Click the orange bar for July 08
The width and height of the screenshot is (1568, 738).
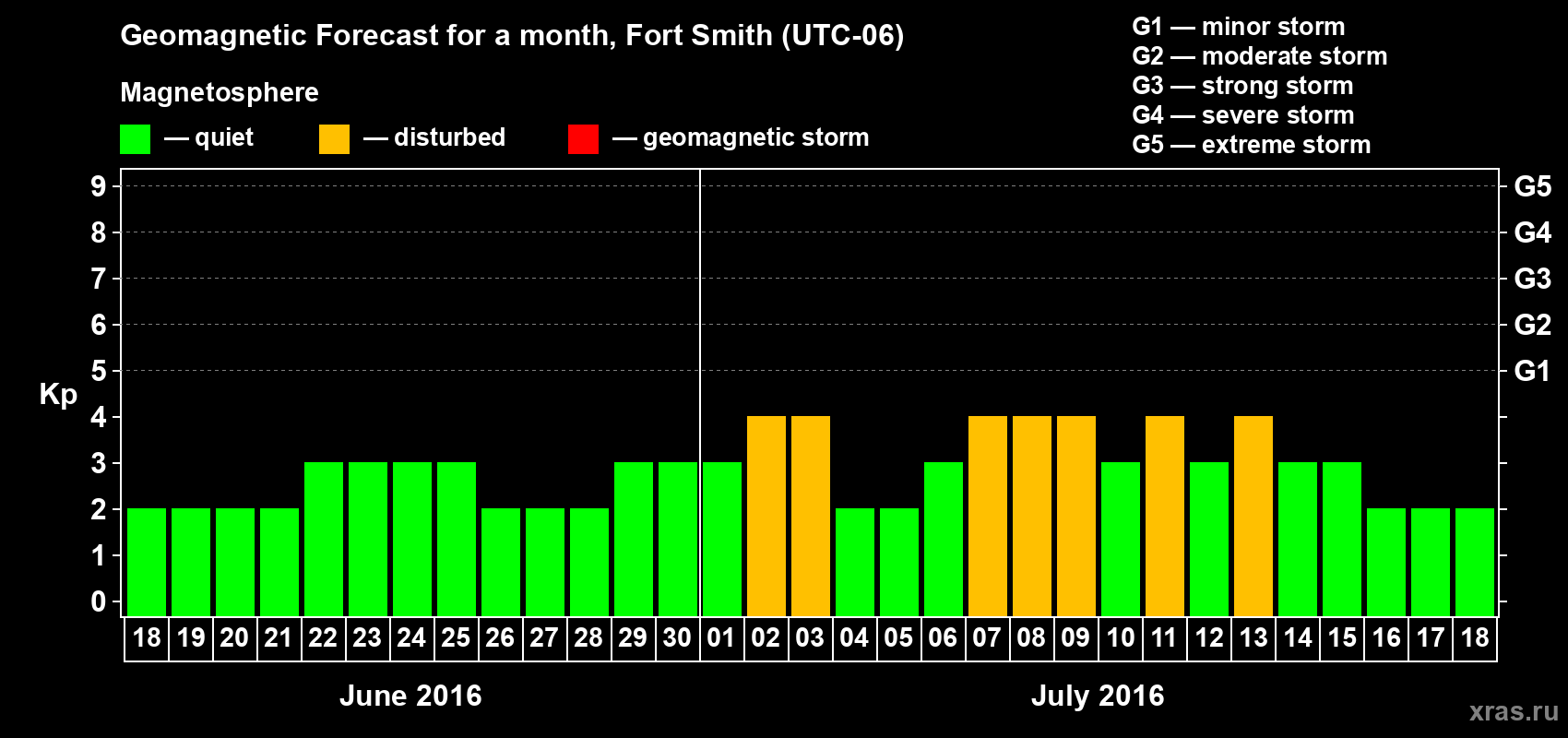1032,516
